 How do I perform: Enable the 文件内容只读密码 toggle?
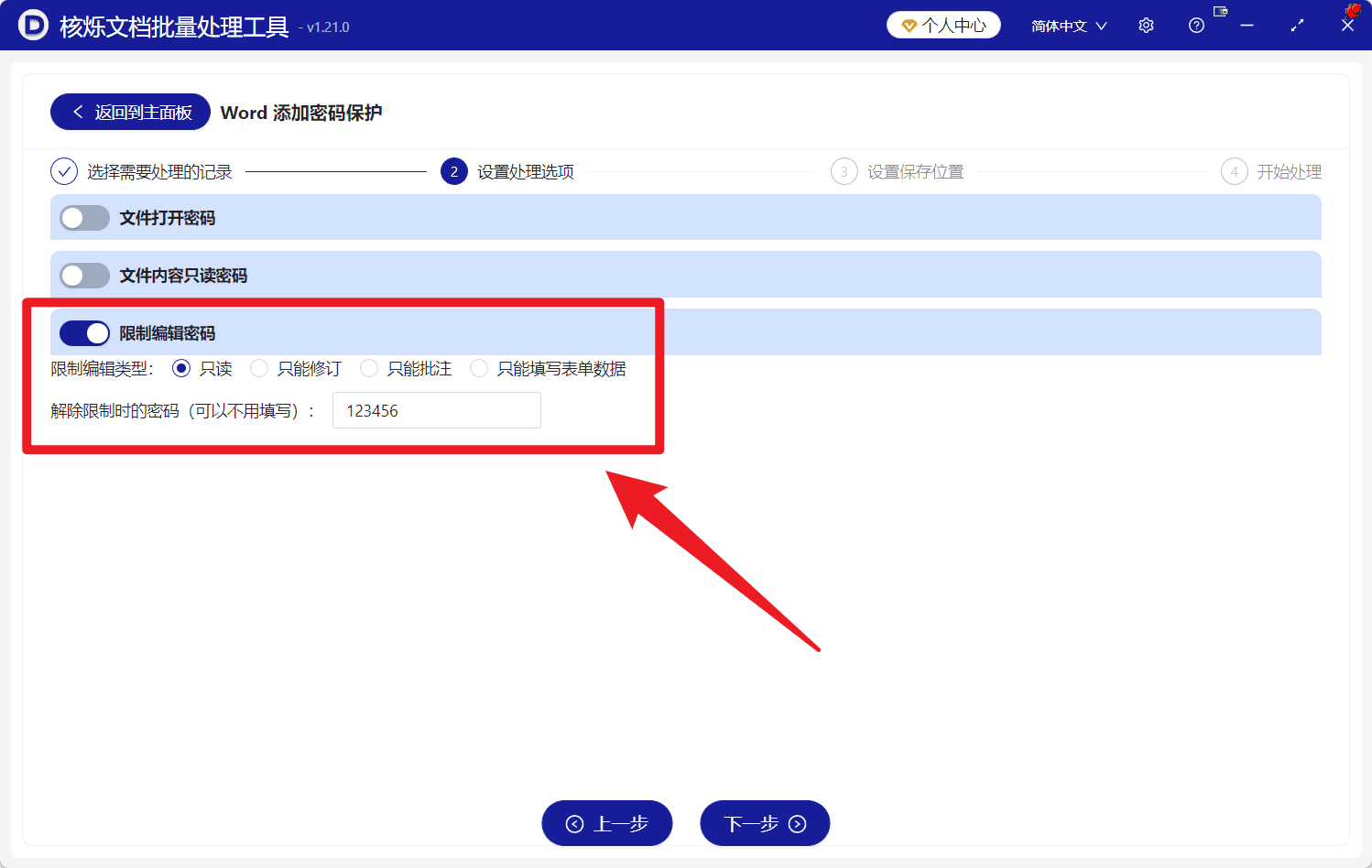tap(84, 275)
